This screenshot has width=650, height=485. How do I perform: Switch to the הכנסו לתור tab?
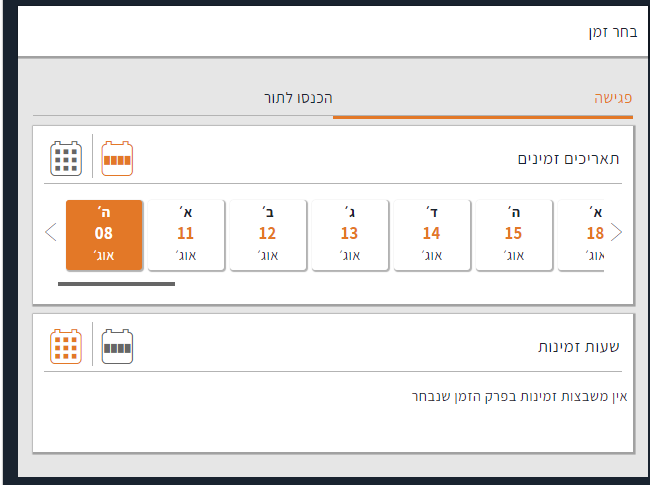tap(298, 98)
